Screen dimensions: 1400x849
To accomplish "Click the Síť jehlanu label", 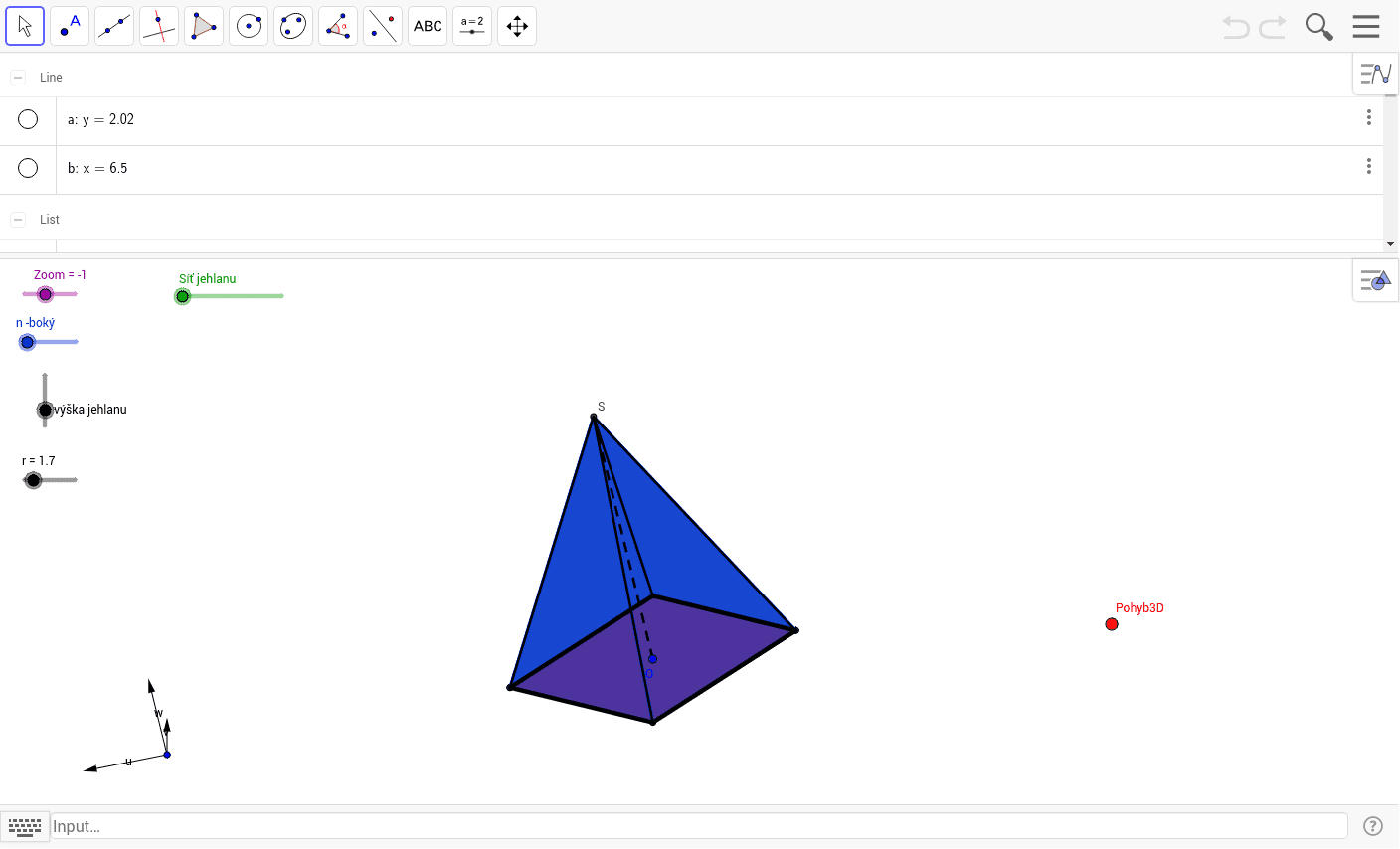I will pos(208,279).
